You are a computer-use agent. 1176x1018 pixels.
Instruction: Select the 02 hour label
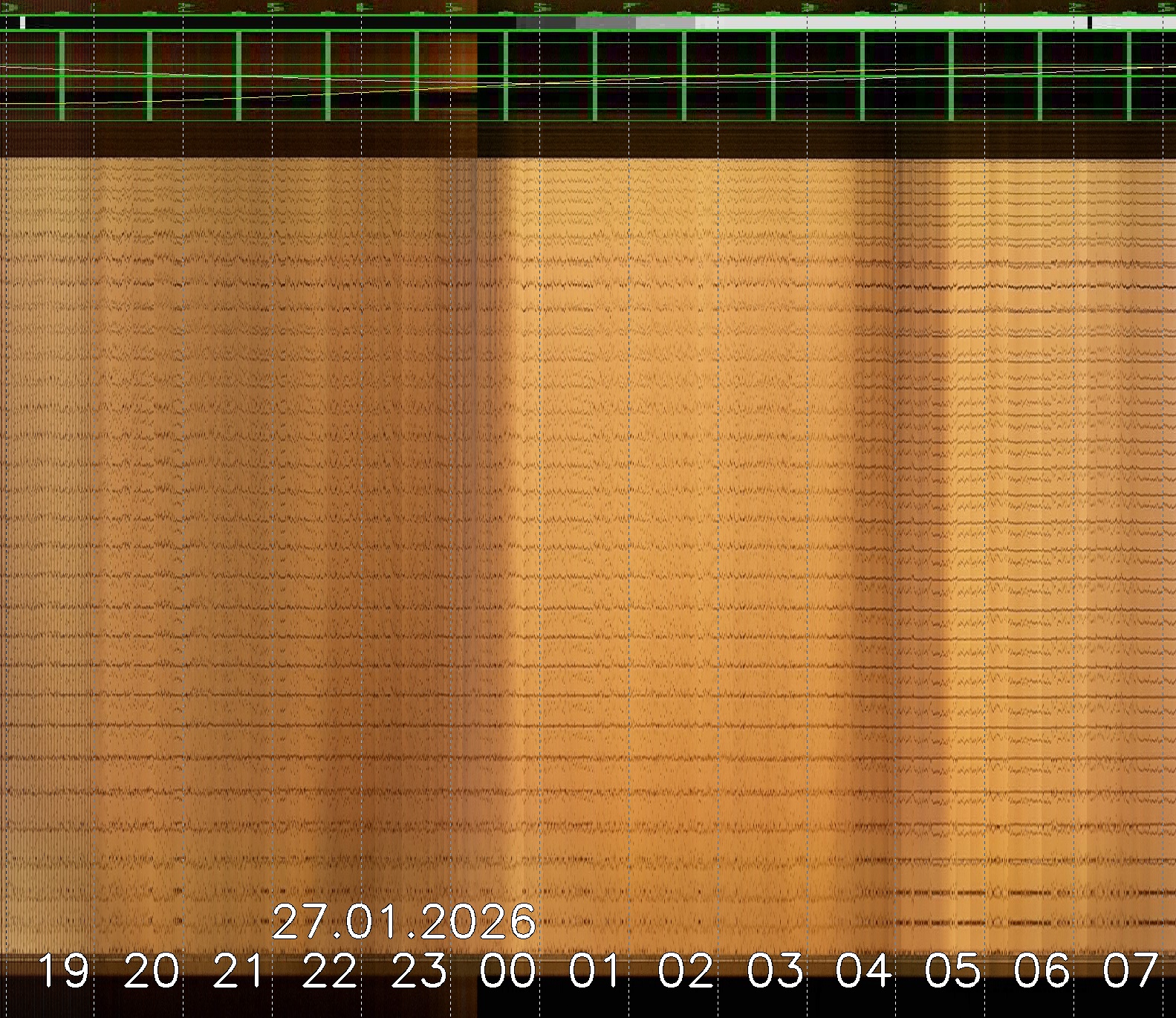pyautogui.click(x=686, y=971)
